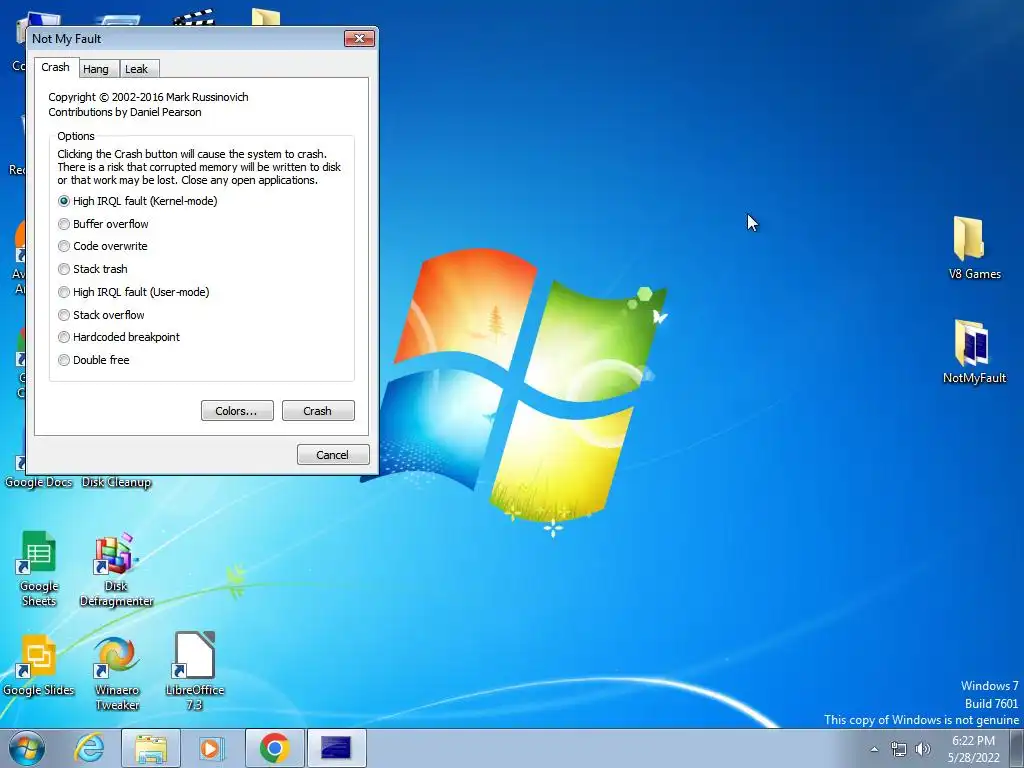Launch Disk Defragmenter desktop shortcut

[116, 569]
